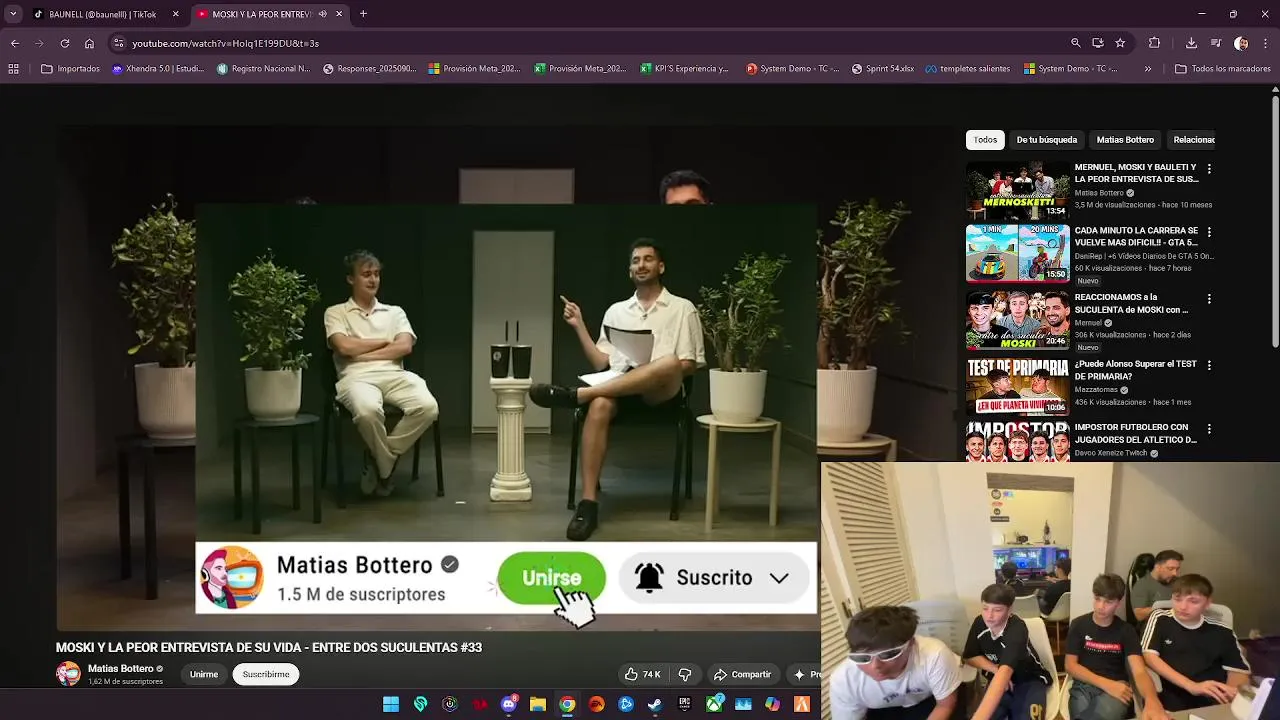This screenshot has height=720, width=1280.
Task: Click the Unirme button
Action: [204, 674]
